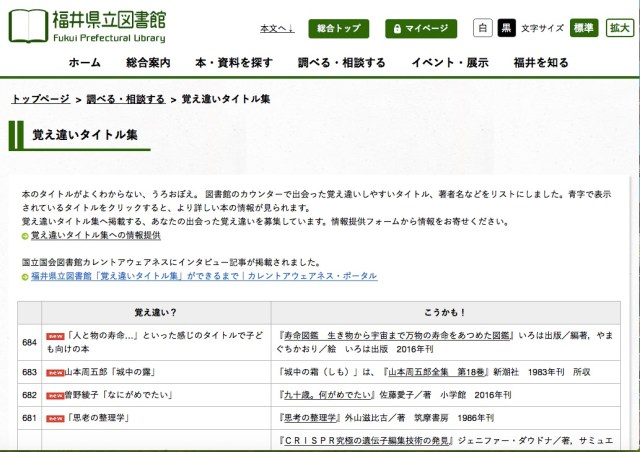This screenshot has width=640, height=452.
Task: Go to 総合トップ page
Action: [338, 28]
